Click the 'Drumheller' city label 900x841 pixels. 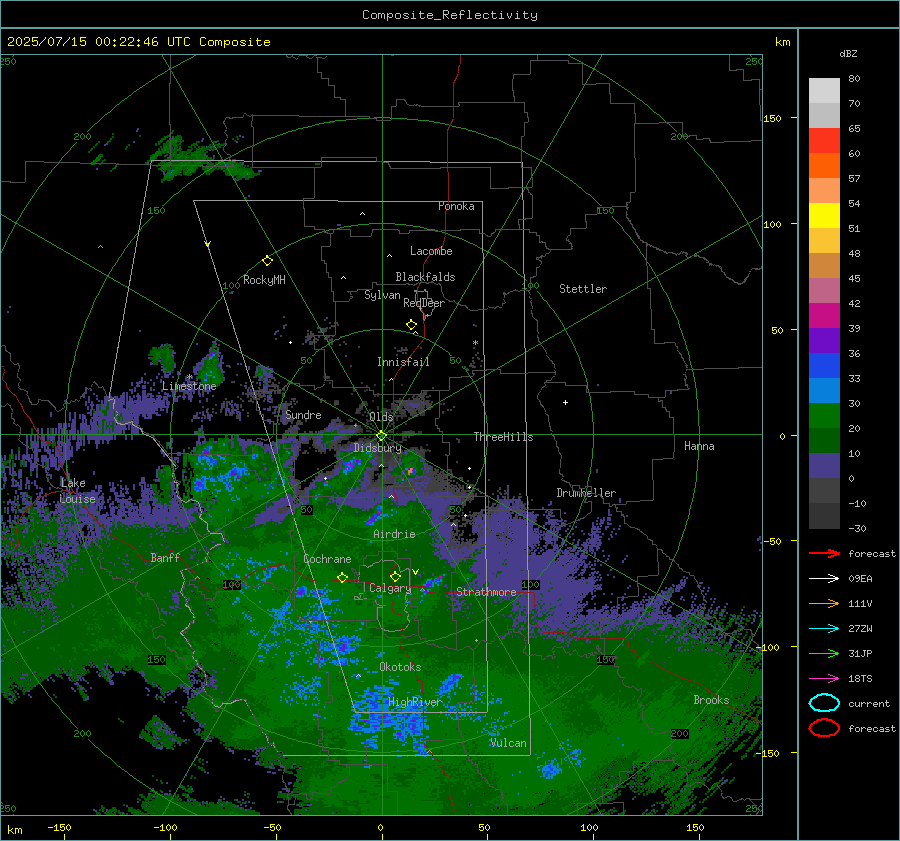[585, 493]
